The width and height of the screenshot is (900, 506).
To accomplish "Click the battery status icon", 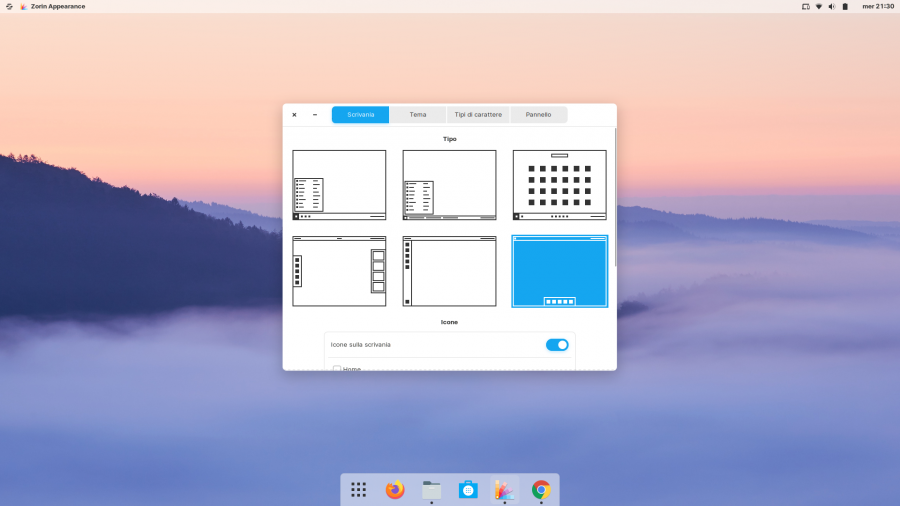I will point(845,6).
